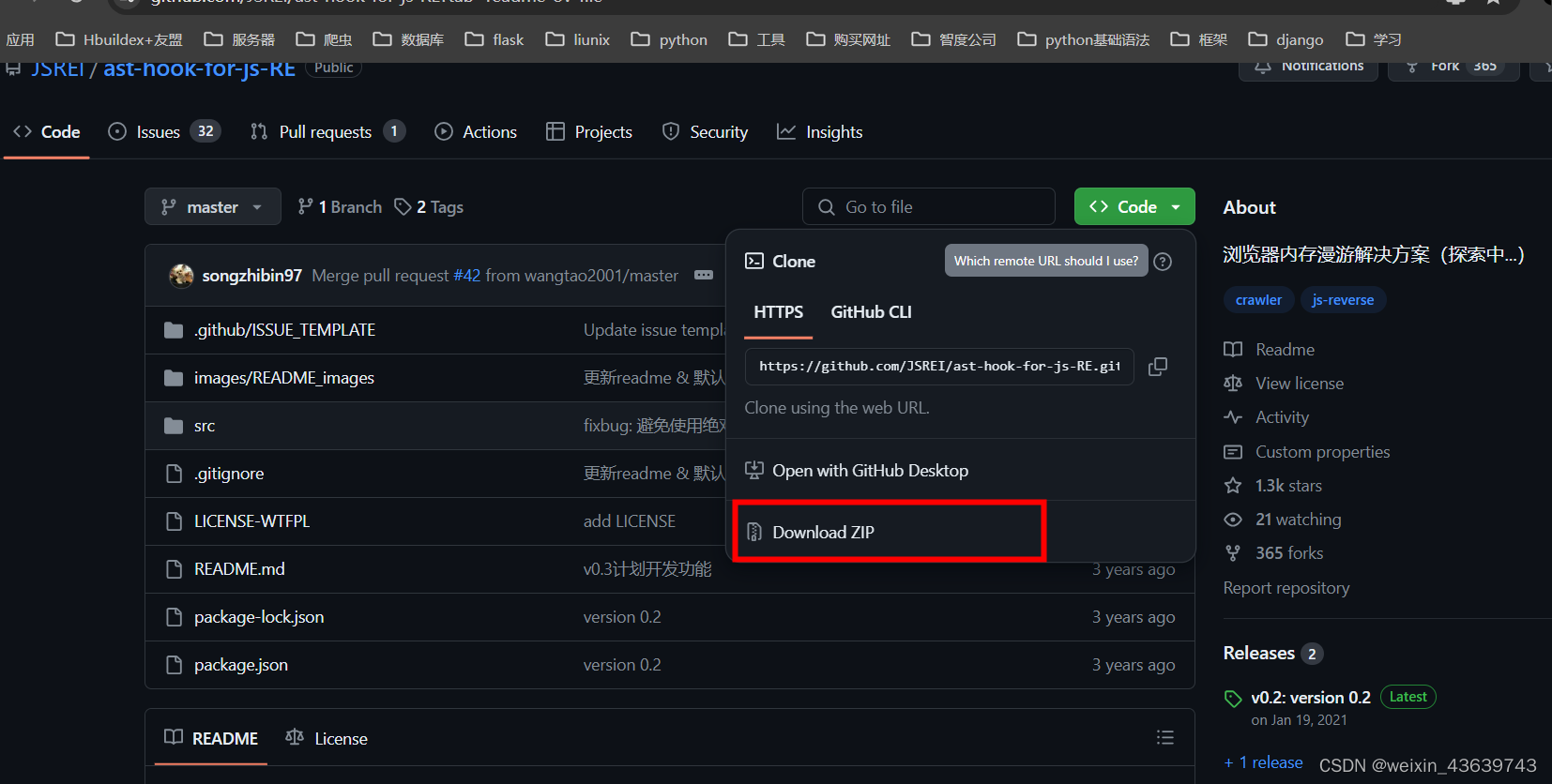Select the README tab below the files
This screenshot has height=784, width=1552.
click(x=211, y=738)
